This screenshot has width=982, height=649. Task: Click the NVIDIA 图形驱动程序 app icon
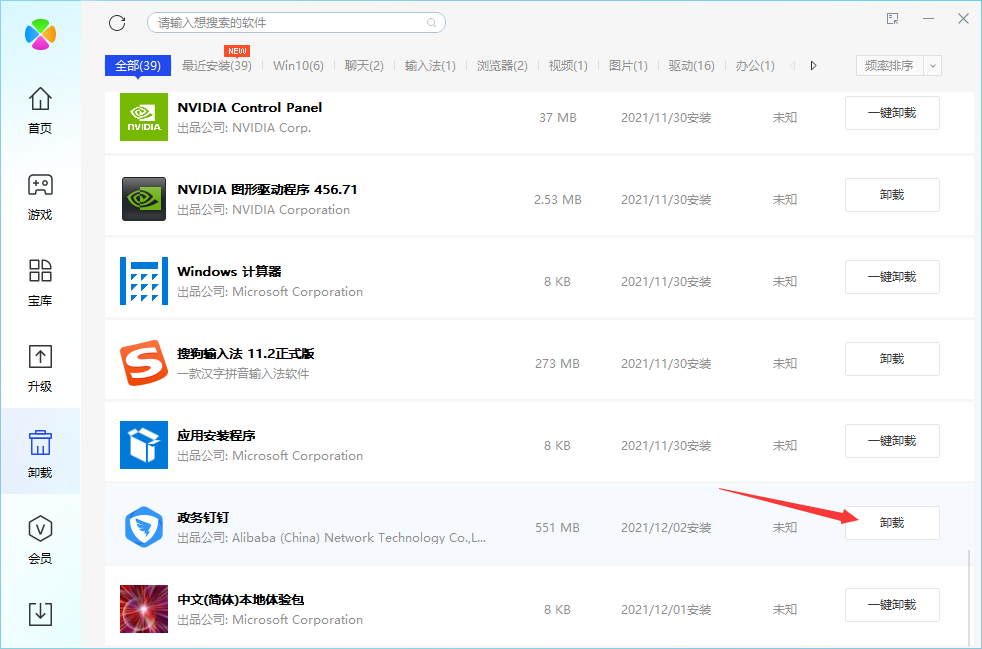tap(144, 199)
